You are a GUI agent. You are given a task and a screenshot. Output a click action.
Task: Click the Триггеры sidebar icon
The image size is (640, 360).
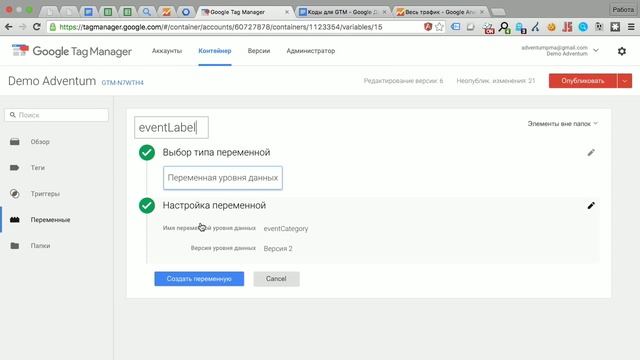coord(15,193)
